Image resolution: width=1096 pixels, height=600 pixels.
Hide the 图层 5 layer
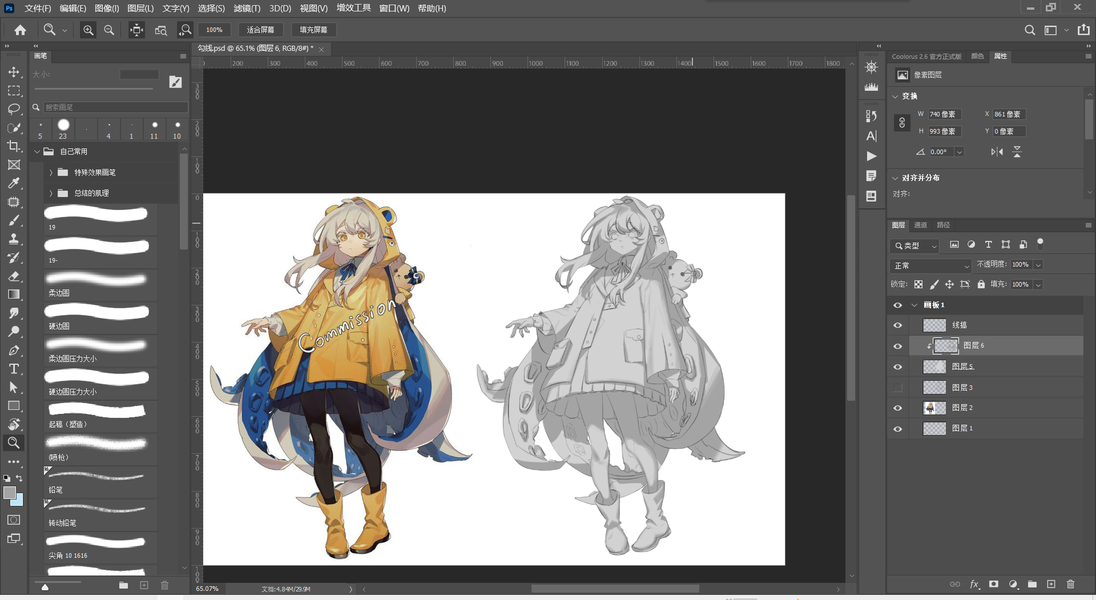tap(897, 366)
